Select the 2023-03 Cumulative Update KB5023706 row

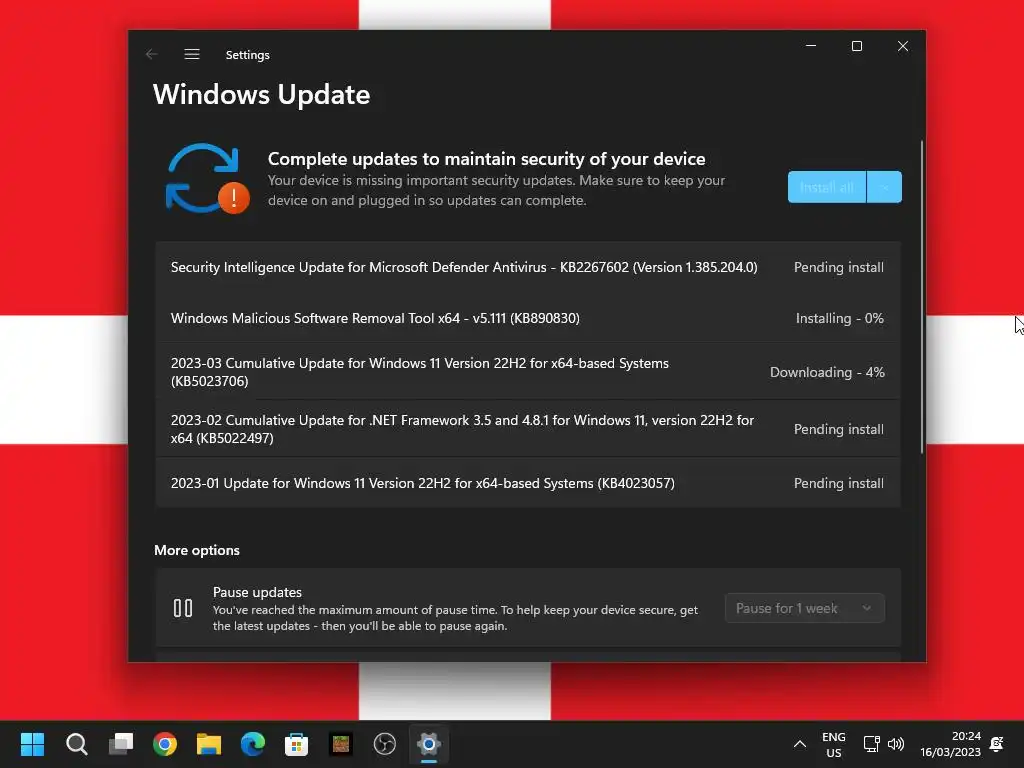528,372
